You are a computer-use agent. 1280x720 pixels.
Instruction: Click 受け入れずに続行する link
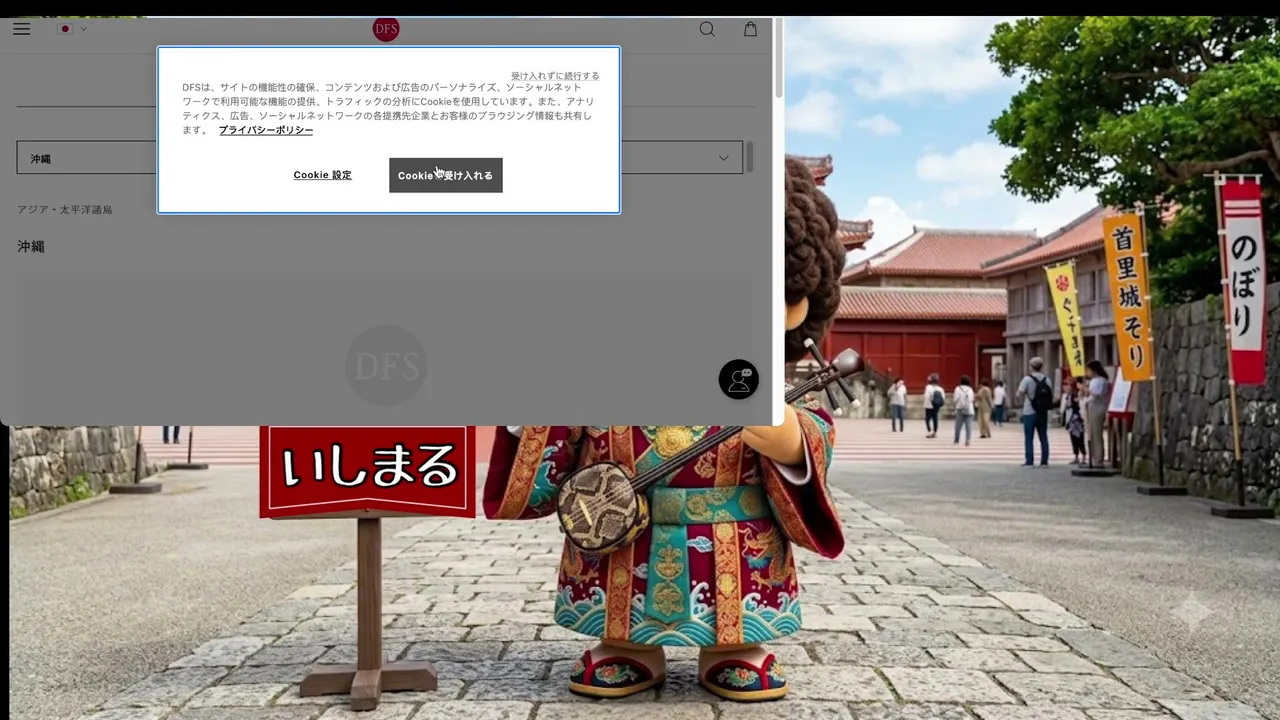point(555,76)
